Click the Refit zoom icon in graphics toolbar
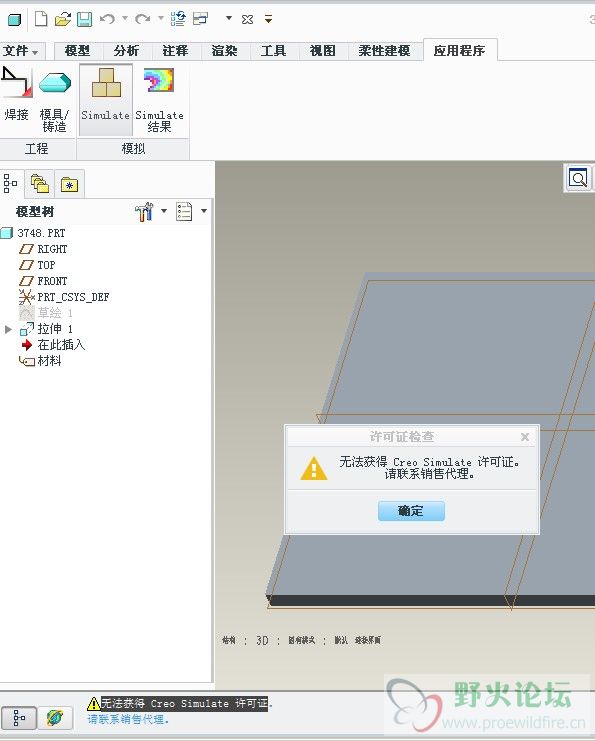 pyautogui.click(x=578, y=178)
